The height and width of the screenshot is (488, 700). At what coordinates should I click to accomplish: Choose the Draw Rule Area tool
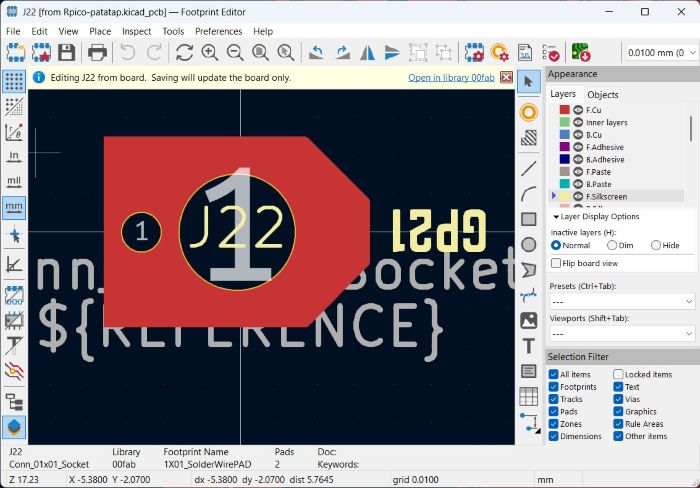point(529,138)
